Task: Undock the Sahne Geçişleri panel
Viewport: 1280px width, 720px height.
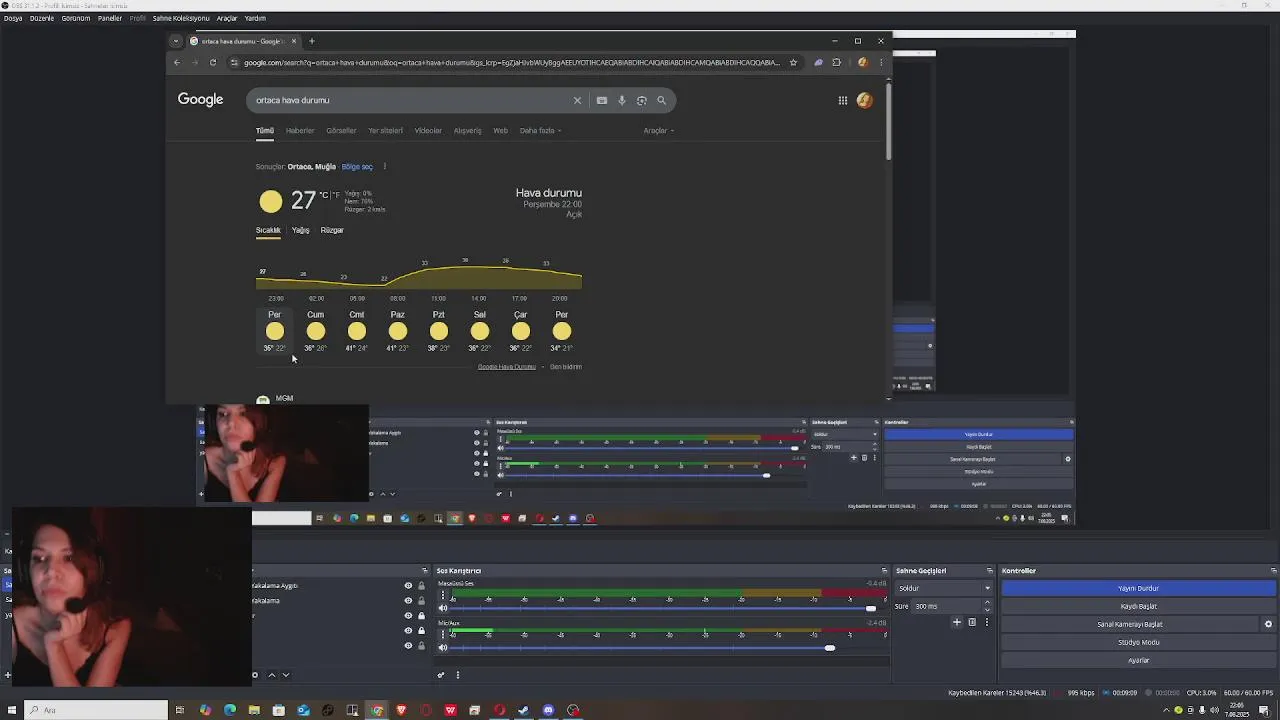Action: pyautogui.click(x=990, y=571)
